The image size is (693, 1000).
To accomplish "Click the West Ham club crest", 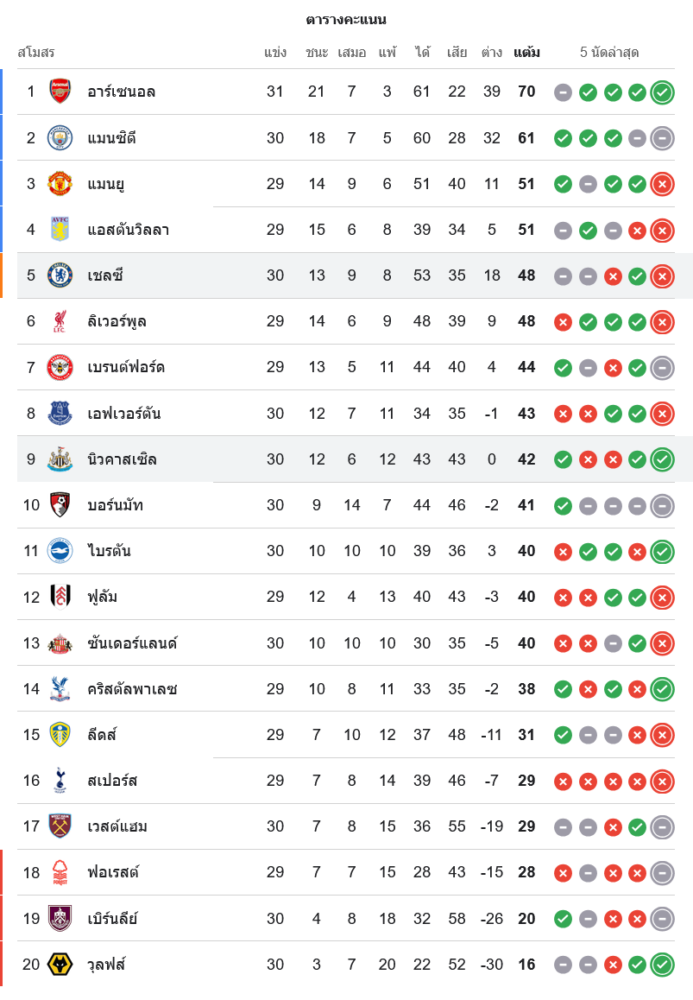I will point(60,827).
